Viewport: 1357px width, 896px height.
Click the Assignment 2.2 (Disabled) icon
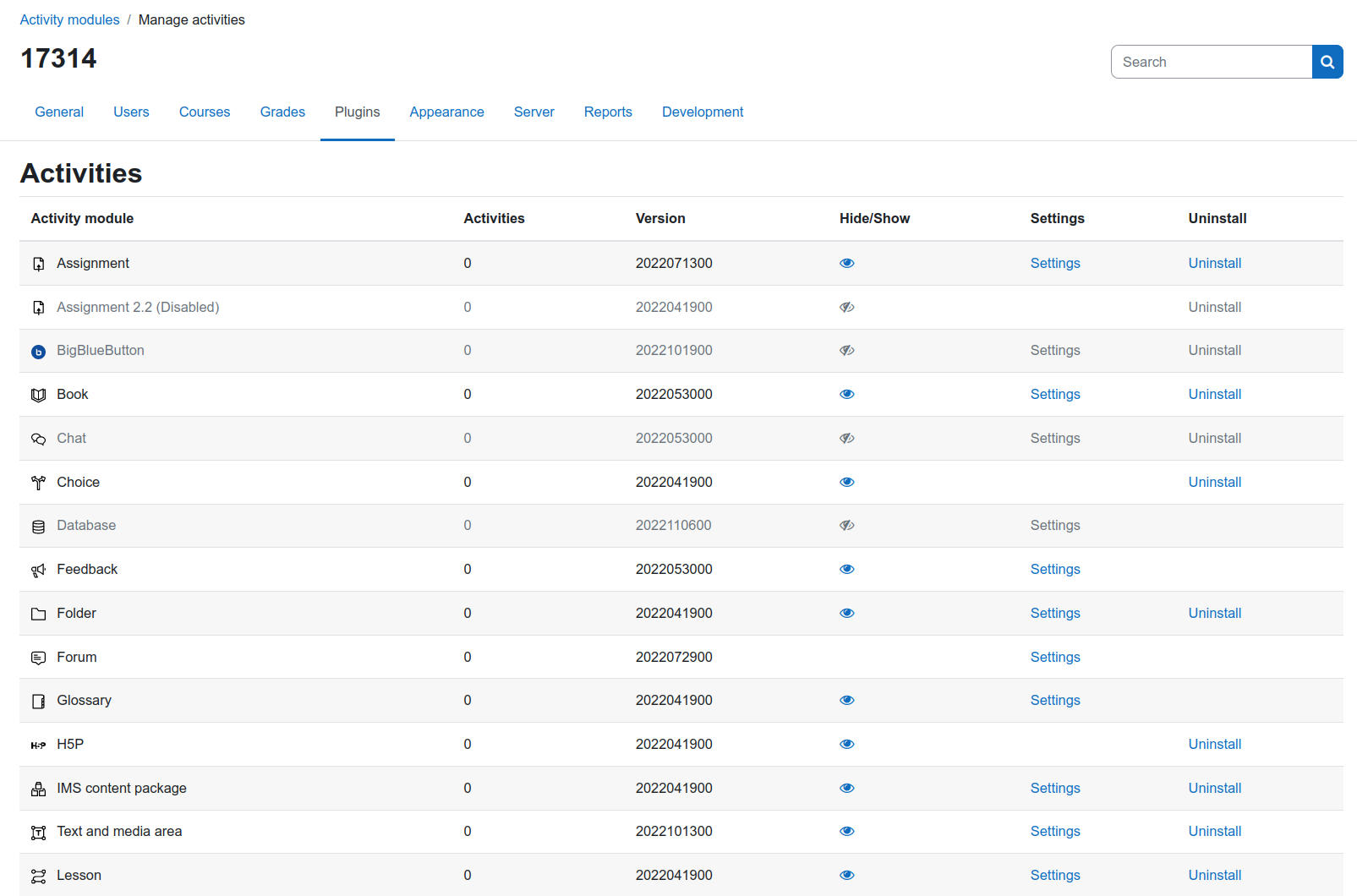click(38, 308)
